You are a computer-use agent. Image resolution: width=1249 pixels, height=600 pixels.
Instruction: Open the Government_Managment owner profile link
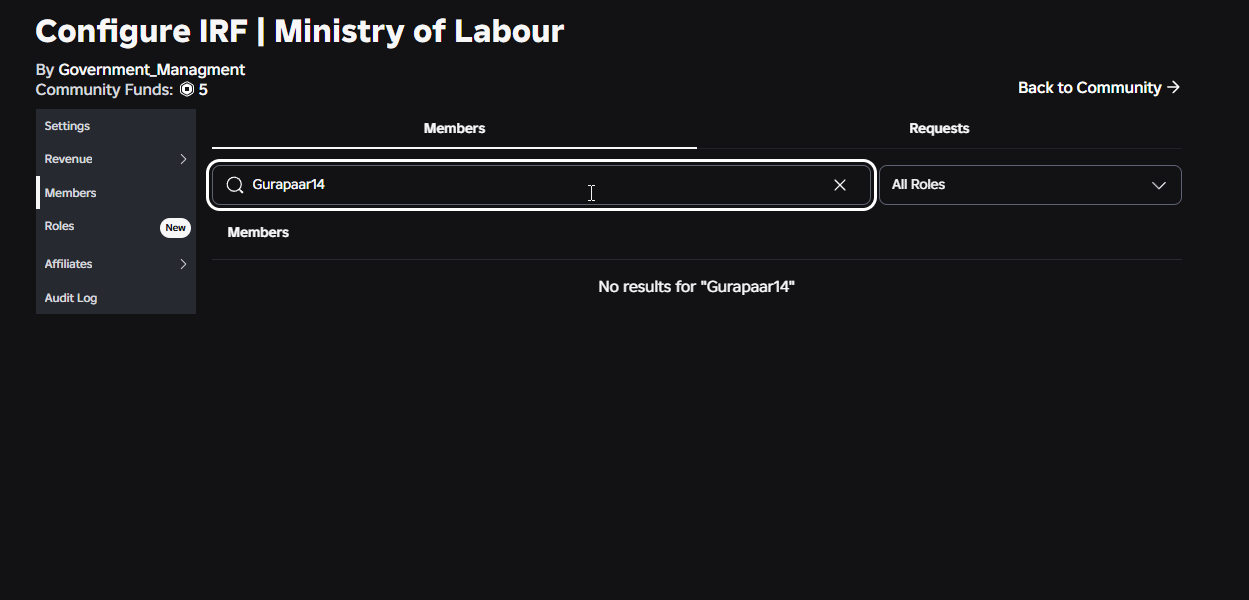coord(152,70)
